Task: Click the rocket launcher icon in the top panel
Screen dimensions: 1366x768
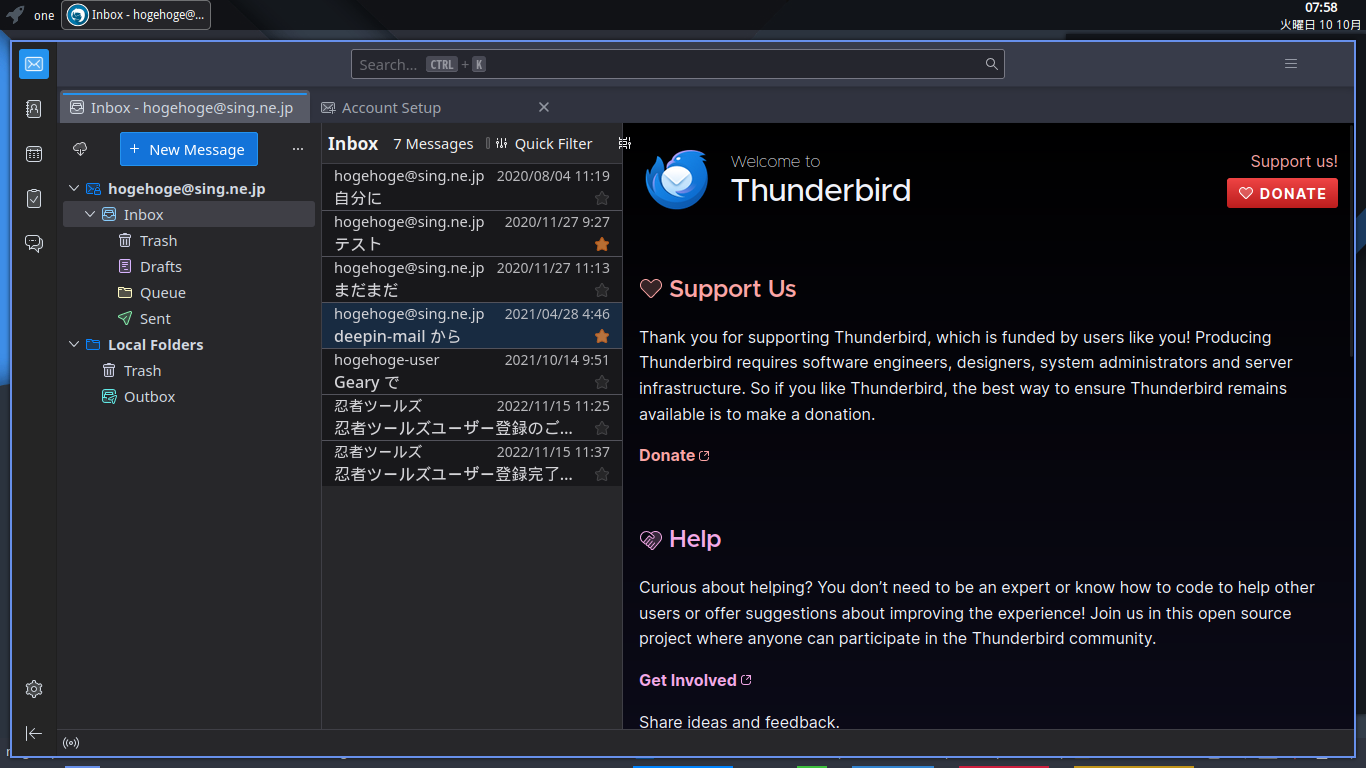Action: [15, 15]
